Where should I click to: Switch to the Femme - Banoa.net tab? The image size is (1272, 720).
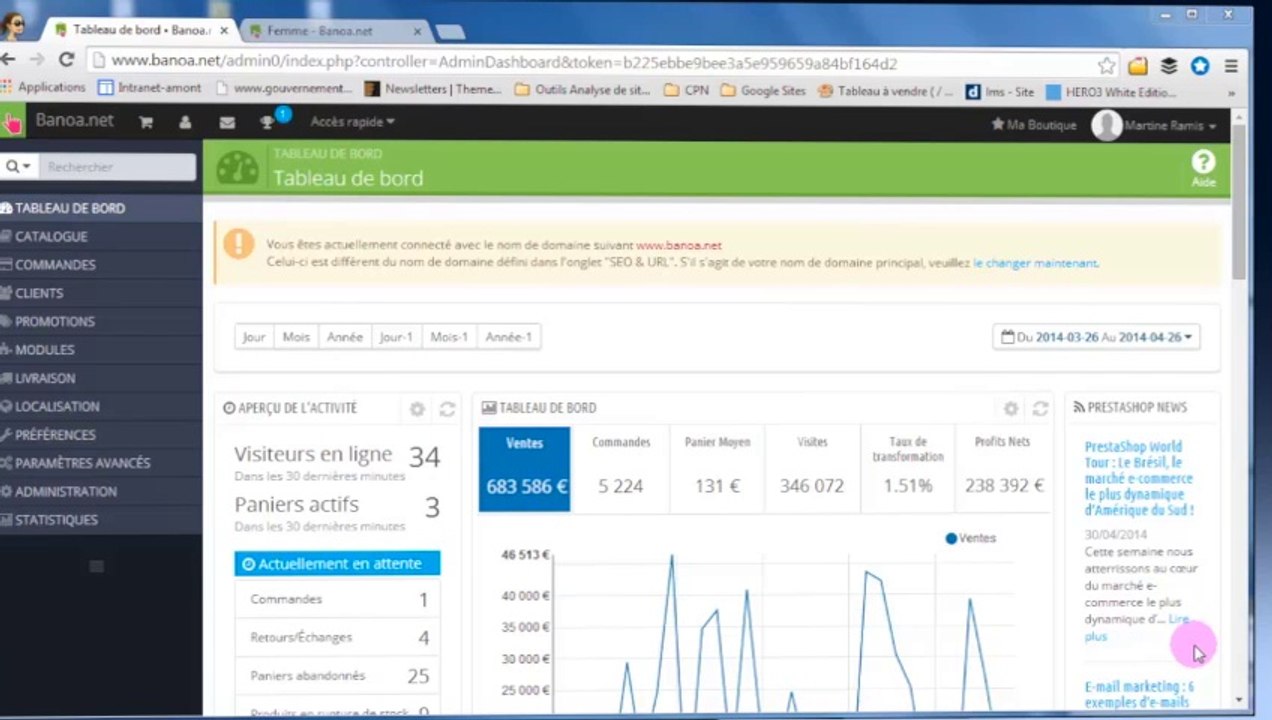333,31
